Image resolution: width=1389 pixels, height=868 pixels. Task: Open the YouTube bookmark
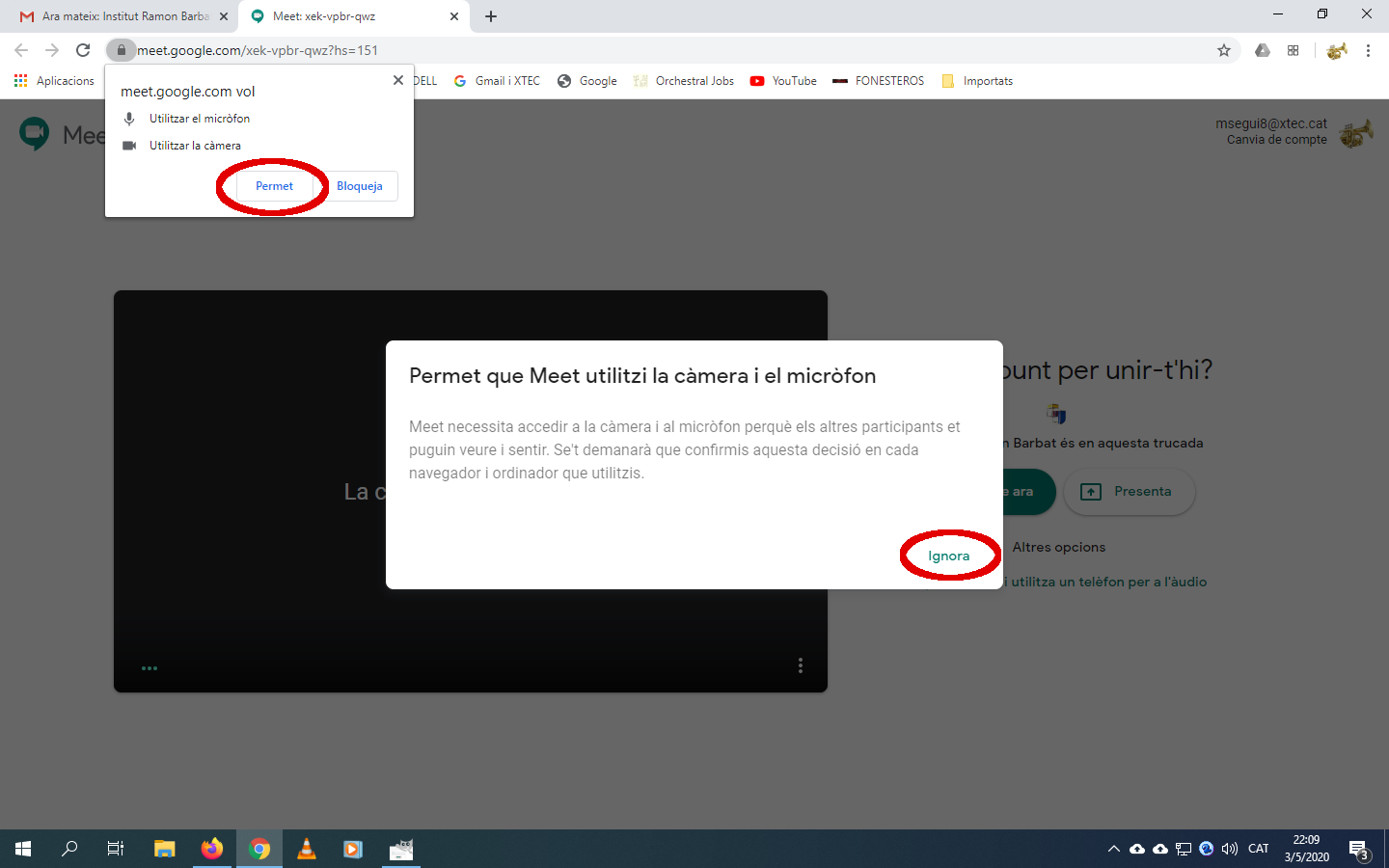point(783,81)
